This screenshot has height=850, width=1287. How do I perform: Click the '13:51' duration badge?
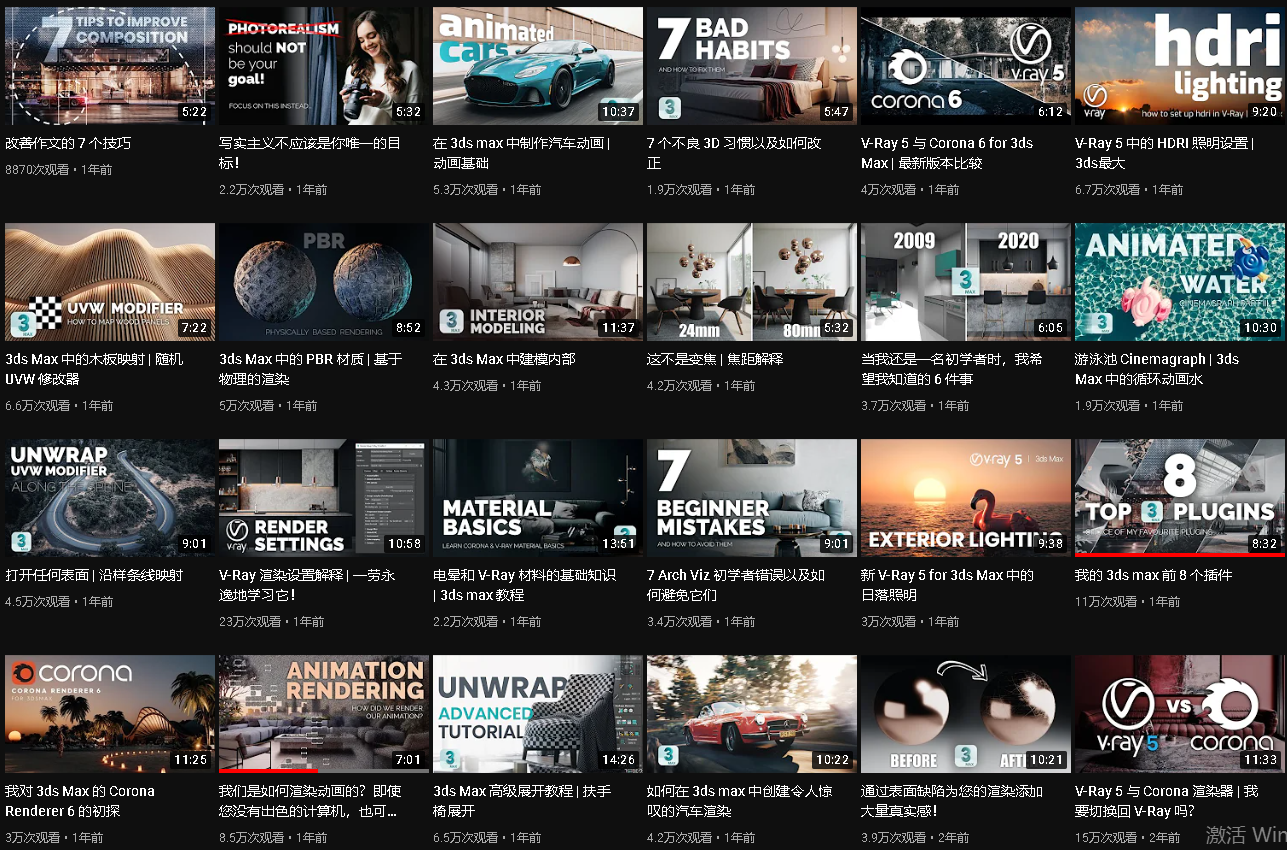(618, 544)
